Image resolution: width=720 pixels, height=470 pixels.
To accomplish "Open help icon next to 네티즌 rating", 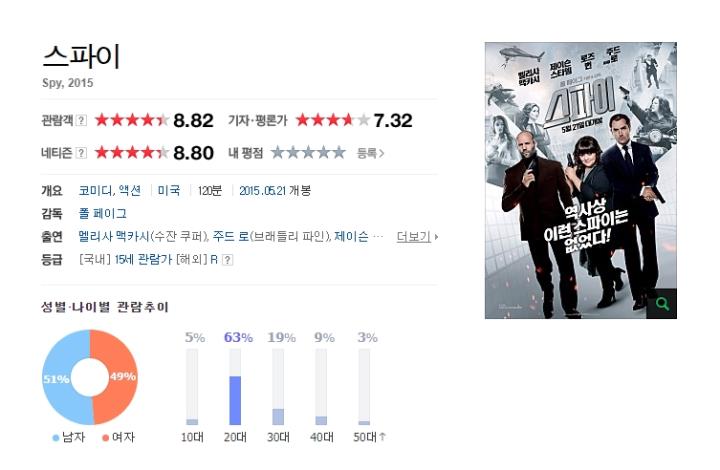I will coord(81,153).
